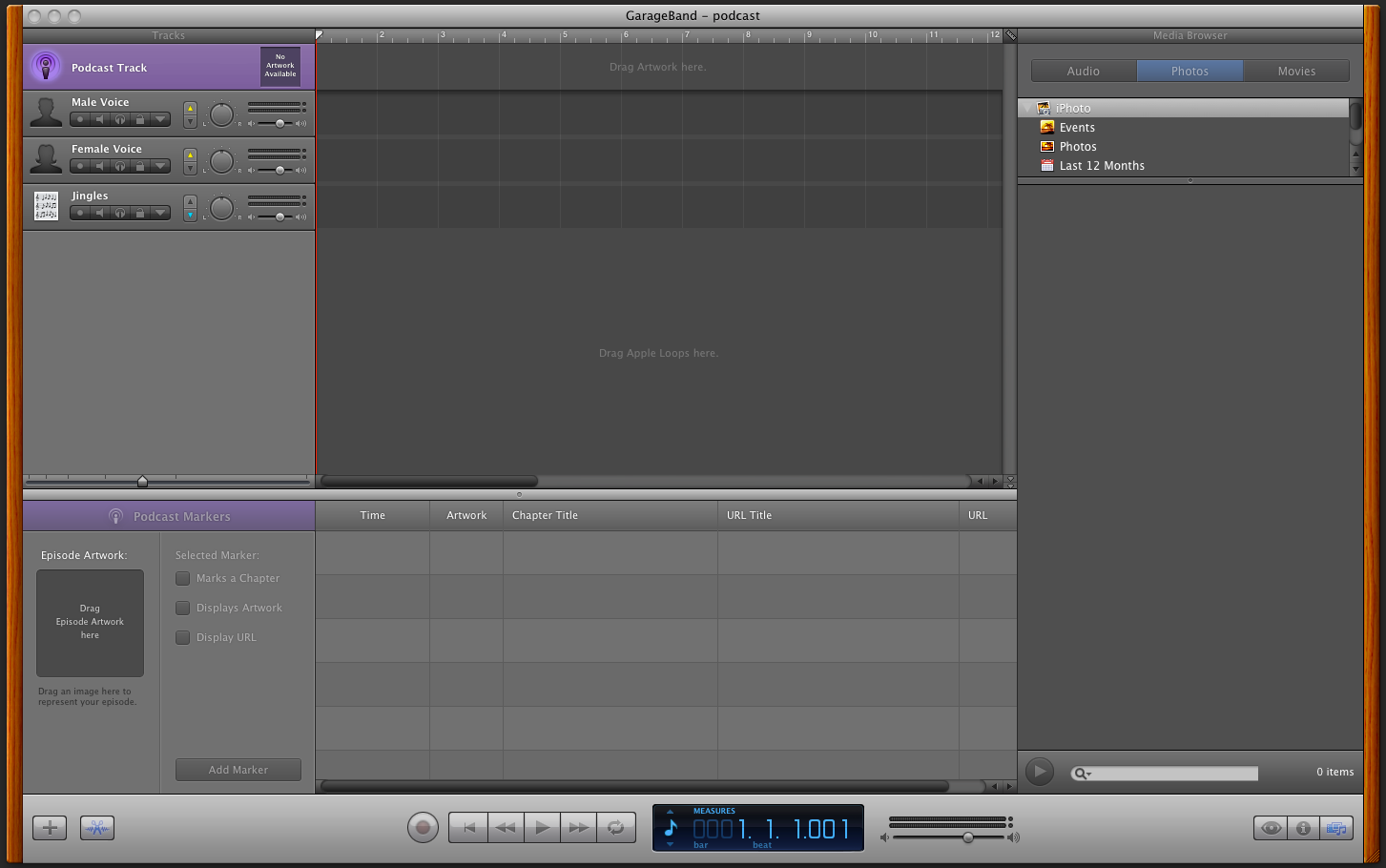This screenshot has height=868, width=1386.
Task: Switch to the Photos media tab
Action: click(1189, 71)
